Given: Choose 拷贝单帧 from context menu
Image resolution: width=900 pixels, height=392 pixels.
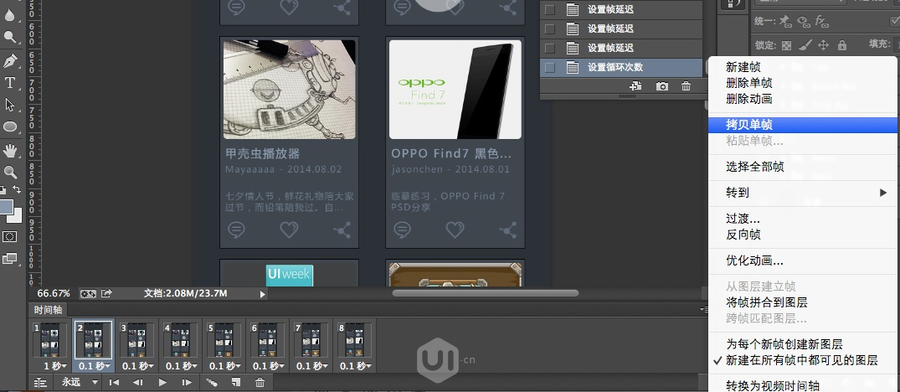Looking at the screenshot, I should 803,125.
